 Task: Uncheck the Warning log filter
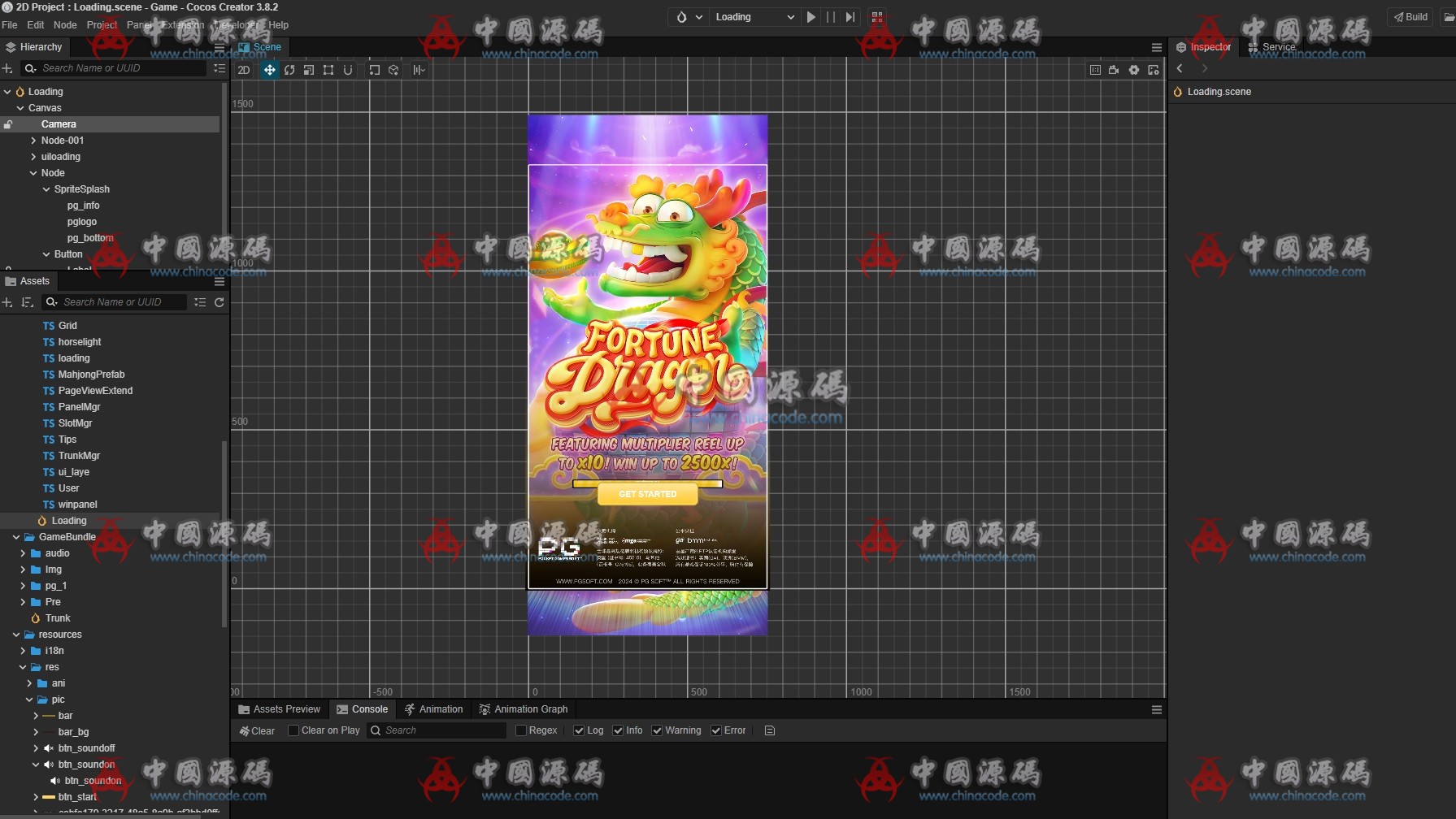point(657,730)
